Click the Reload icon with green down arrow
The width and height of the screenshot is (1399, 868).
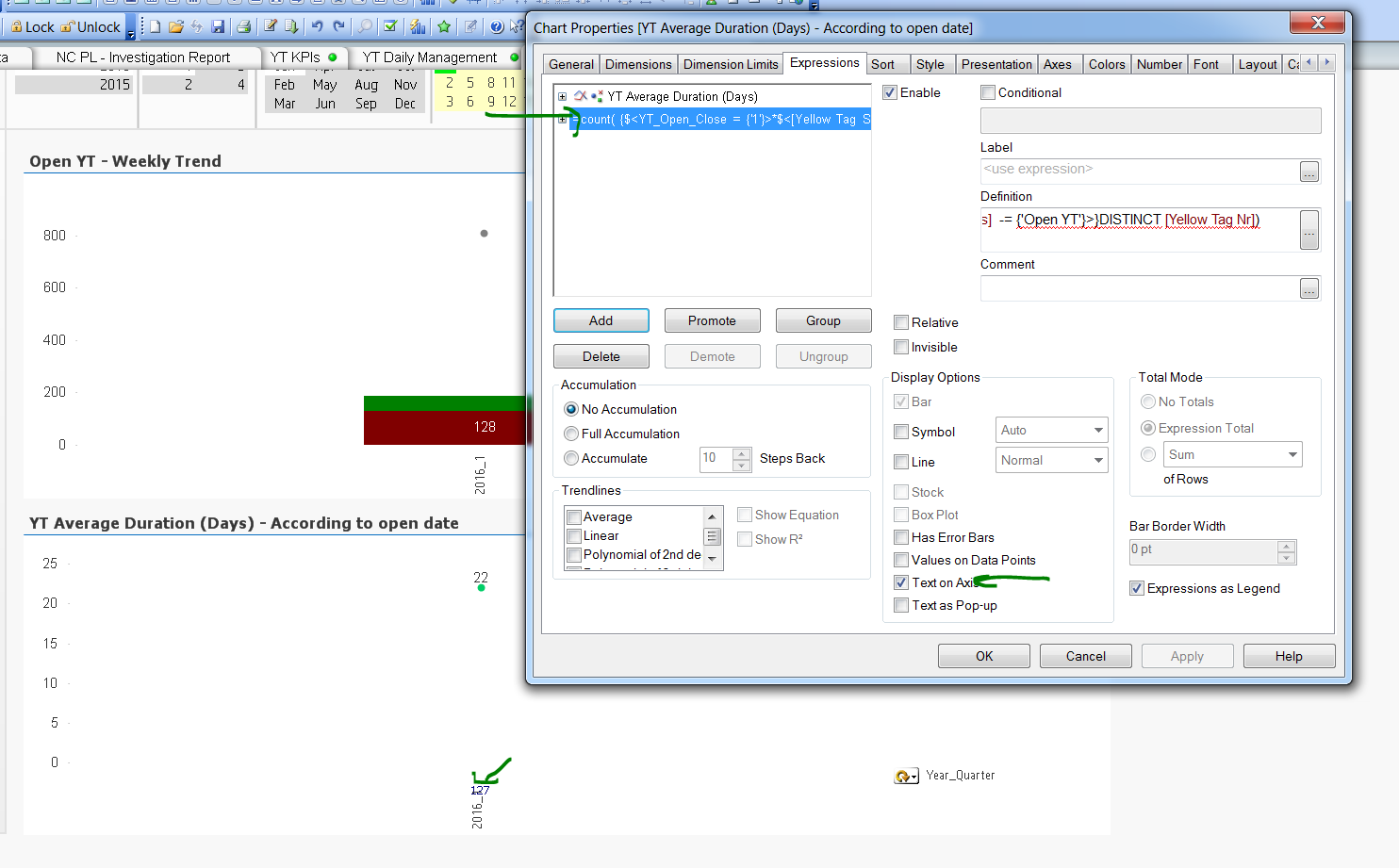coord(291,26)
